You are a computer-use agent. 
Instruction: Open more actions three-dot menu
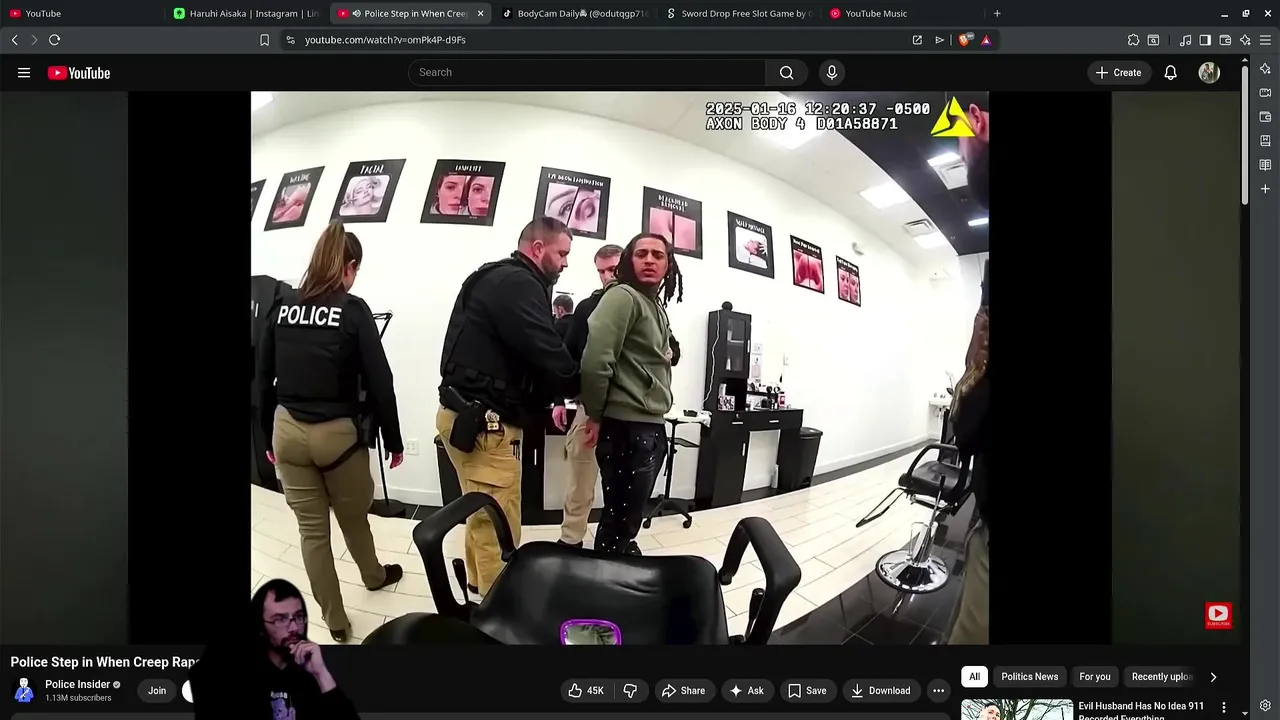(938, 690)
